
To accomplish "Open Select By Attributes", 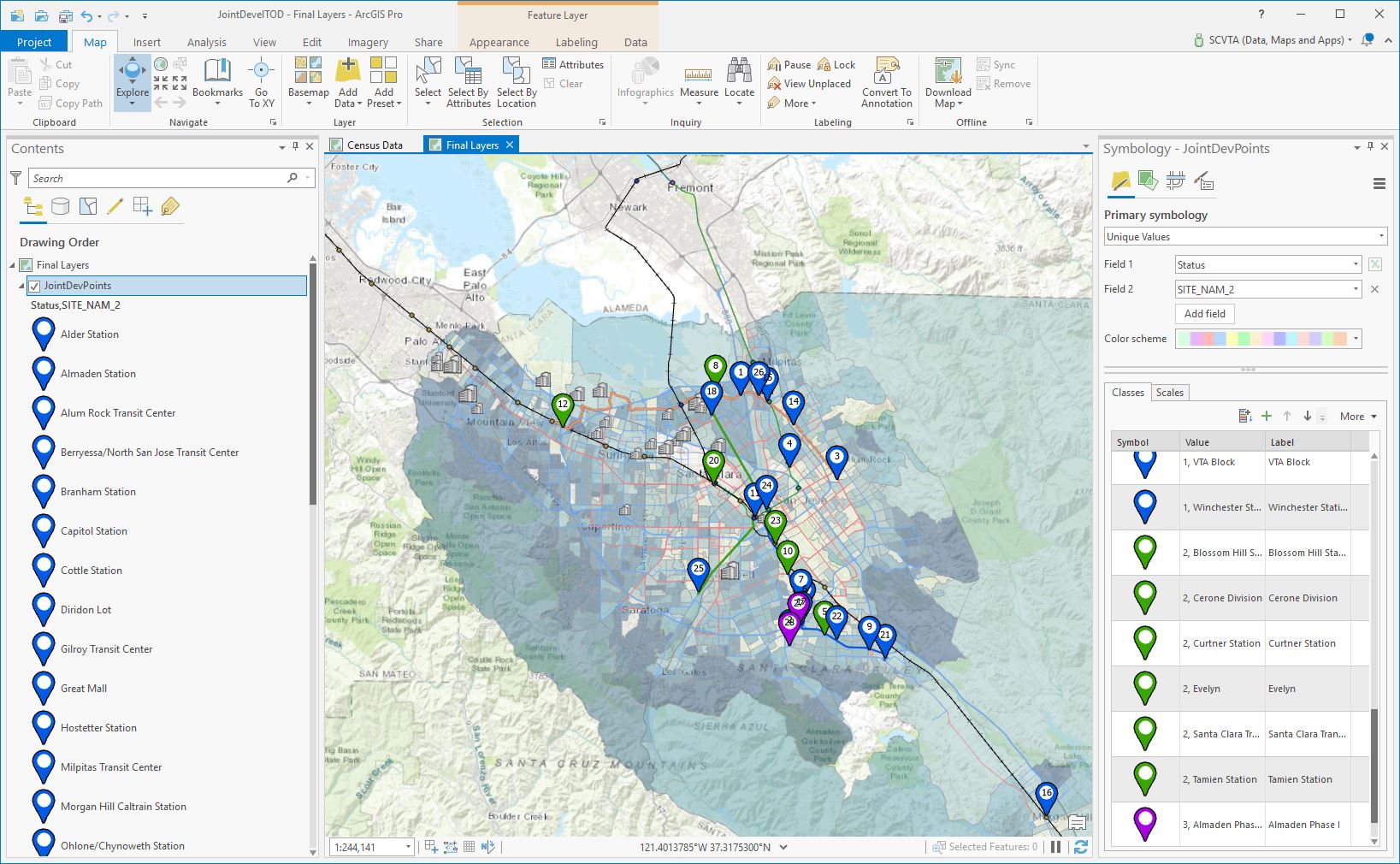I will (x=469, y=83).
